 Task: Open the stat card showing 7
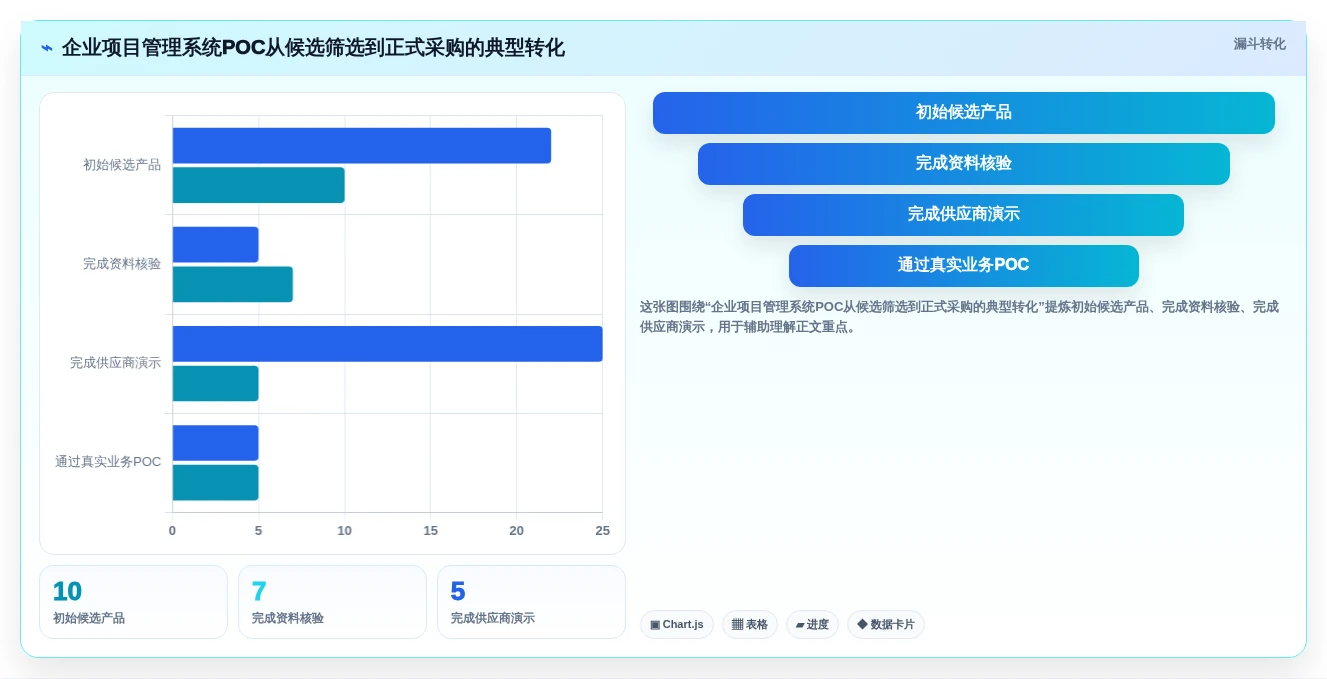pyautogui.click(x=332, y=602)
